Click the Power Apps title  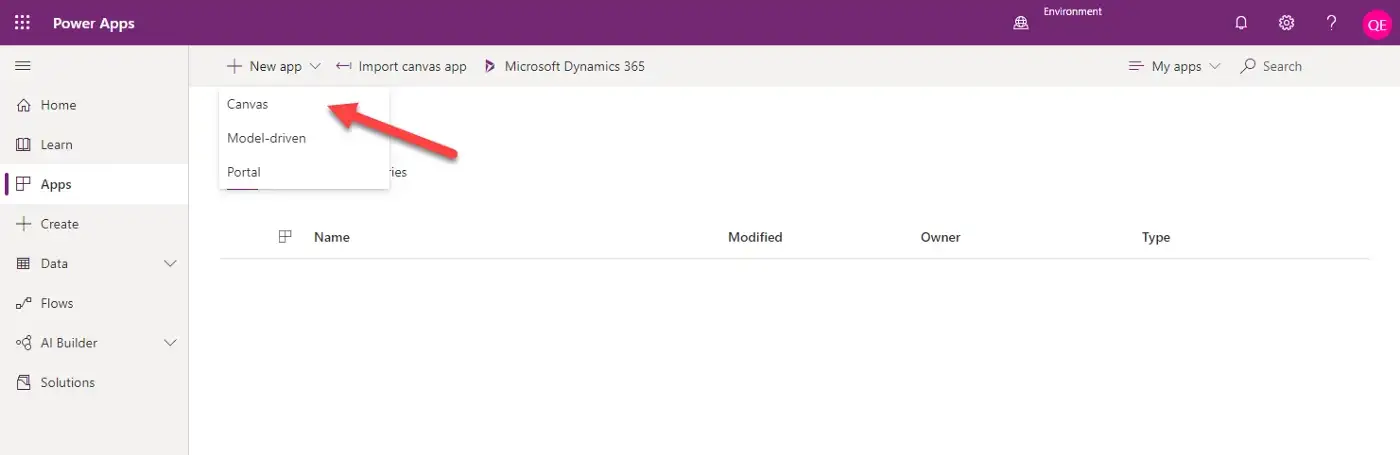(93, 23)
